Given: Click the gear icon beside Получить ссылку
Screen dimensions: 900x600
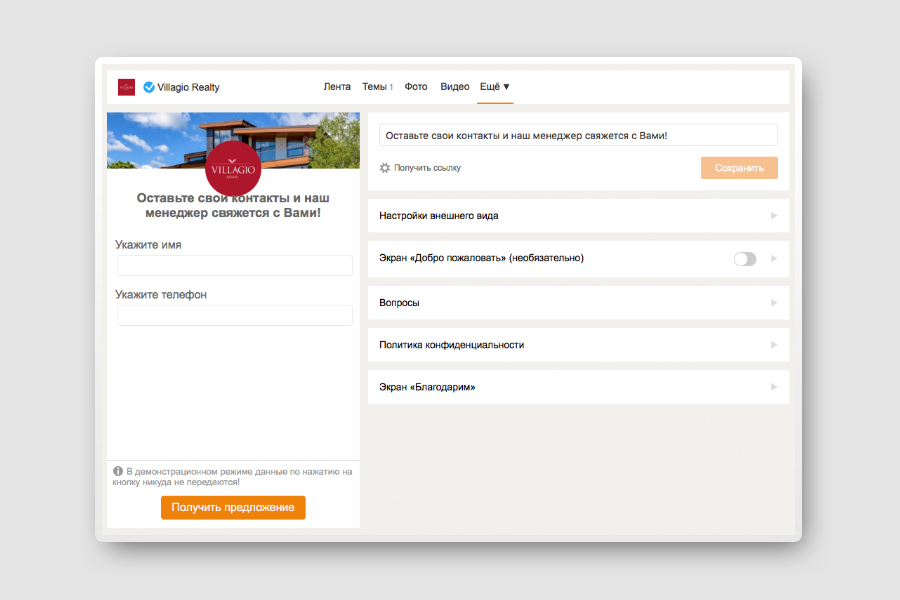Looking at the screenshot, I should point(385,168).
